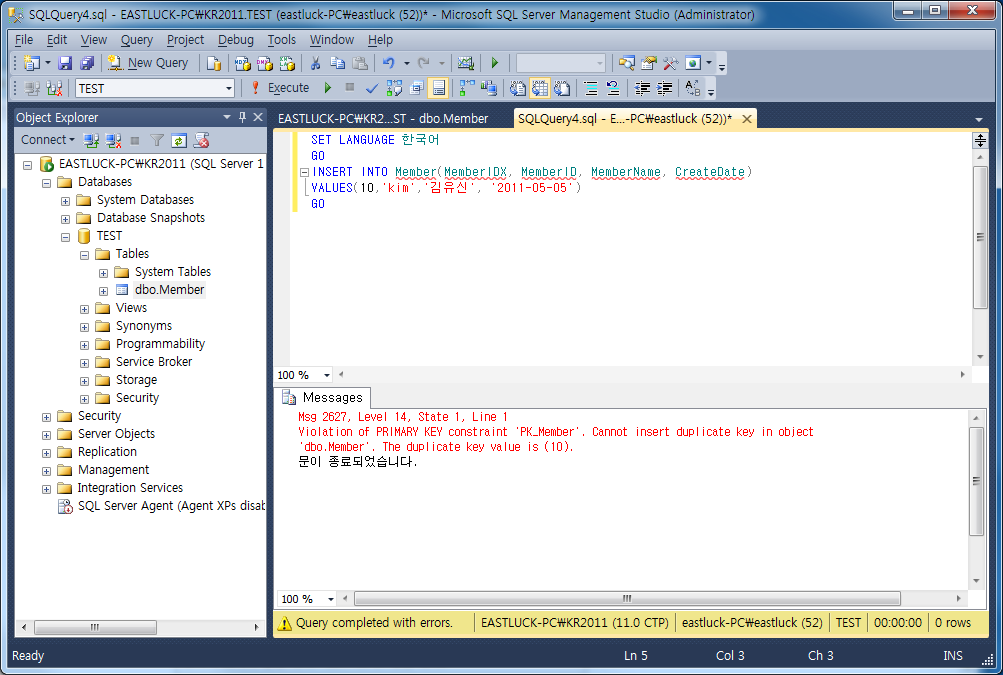Click the 'Query completed with errors.' status text
The image size is (1003, 675).
pos(374,623)
